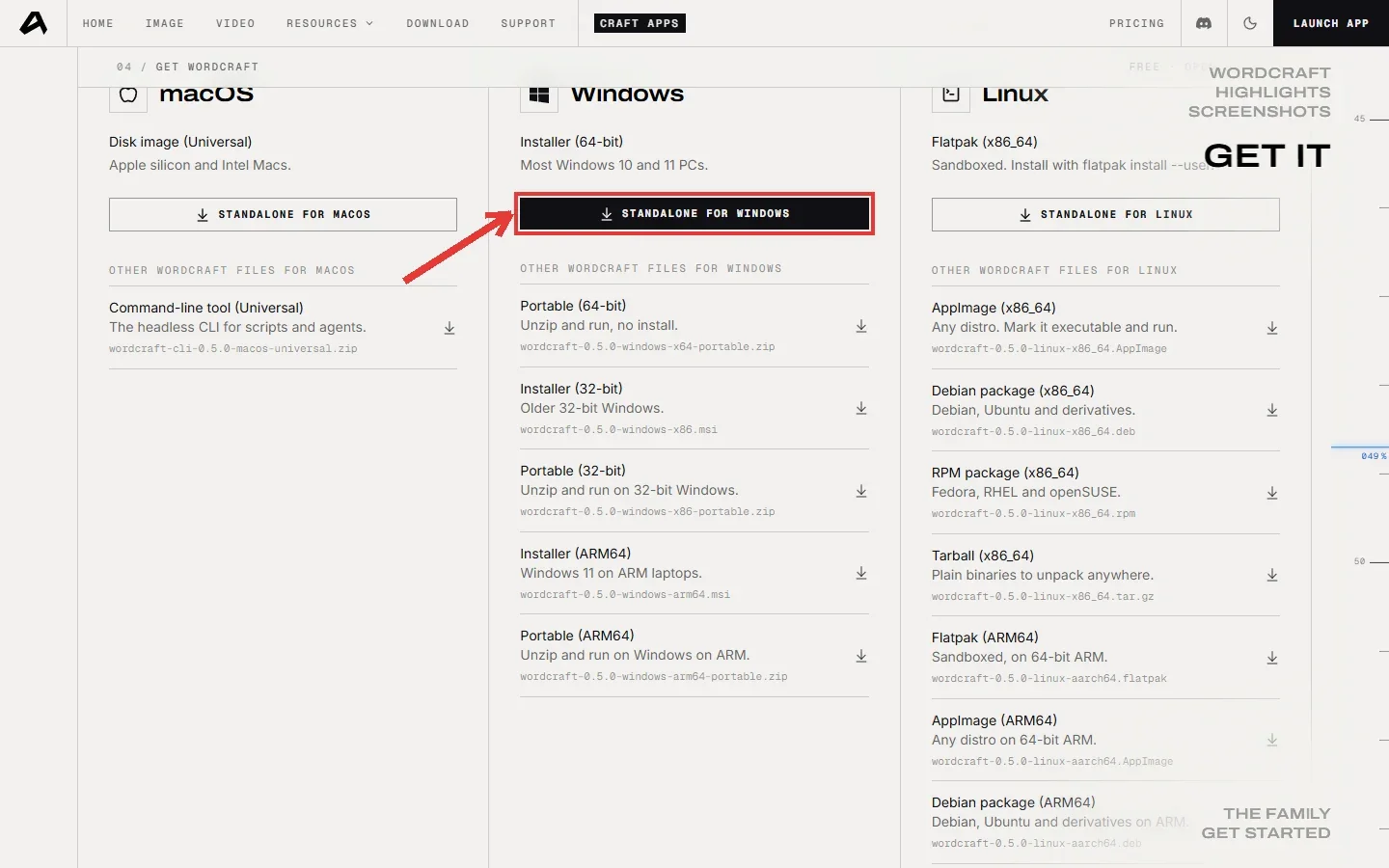Download Installer (ARM64) msi file
The height and width of the screenshot is (868, 1389).
pyautogui.click(x=861, y=574)
